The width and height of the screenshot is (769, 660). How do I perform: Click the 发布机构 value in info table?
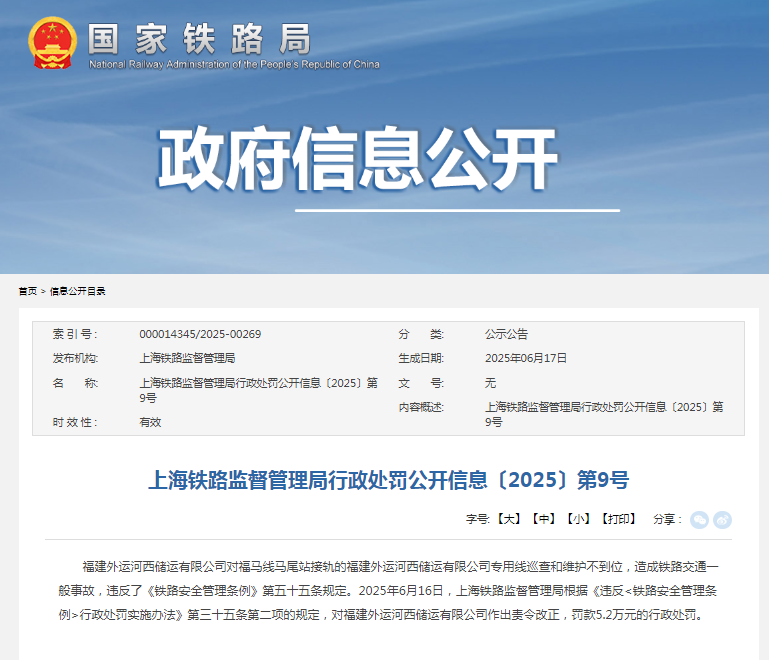(x=187, y=358)
